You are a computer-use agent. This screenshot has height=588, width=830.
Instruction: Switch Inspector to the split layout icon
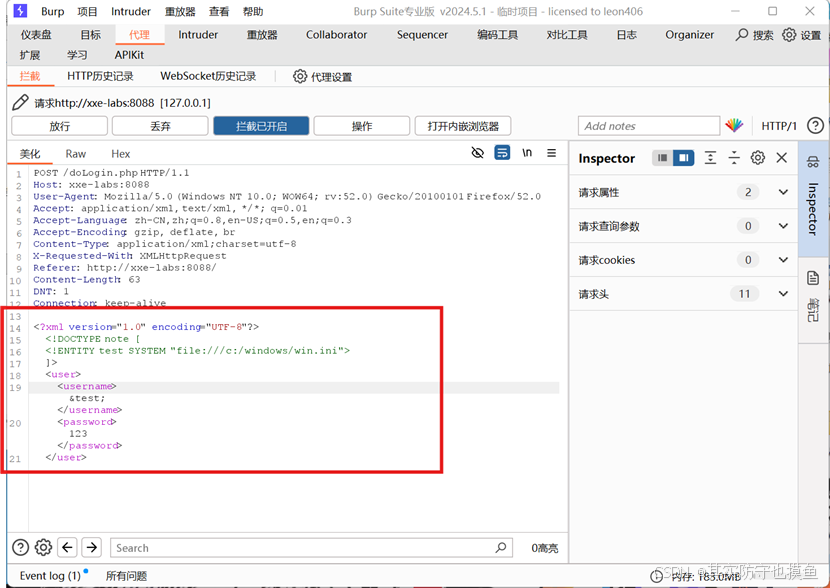(x=683, y=158)
